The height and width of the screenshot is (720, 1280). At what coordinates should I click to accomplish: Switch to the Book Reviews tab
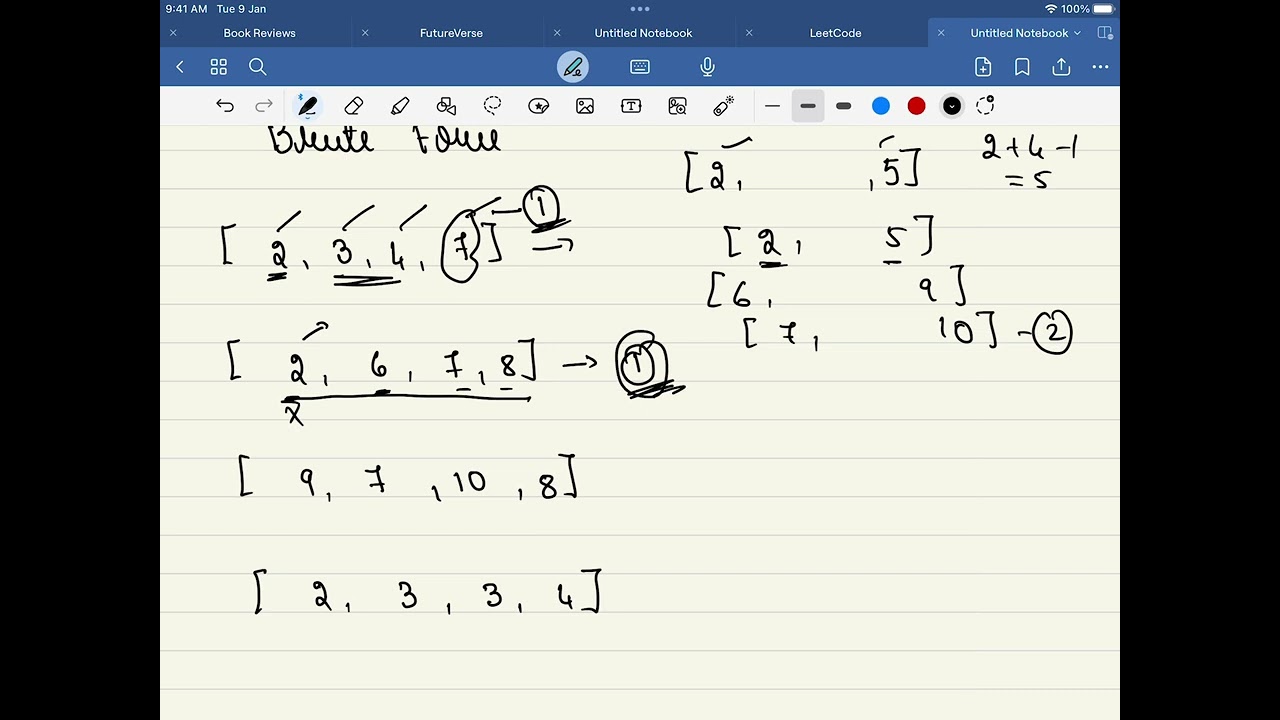pyautogui.click(x=259, y=33)
